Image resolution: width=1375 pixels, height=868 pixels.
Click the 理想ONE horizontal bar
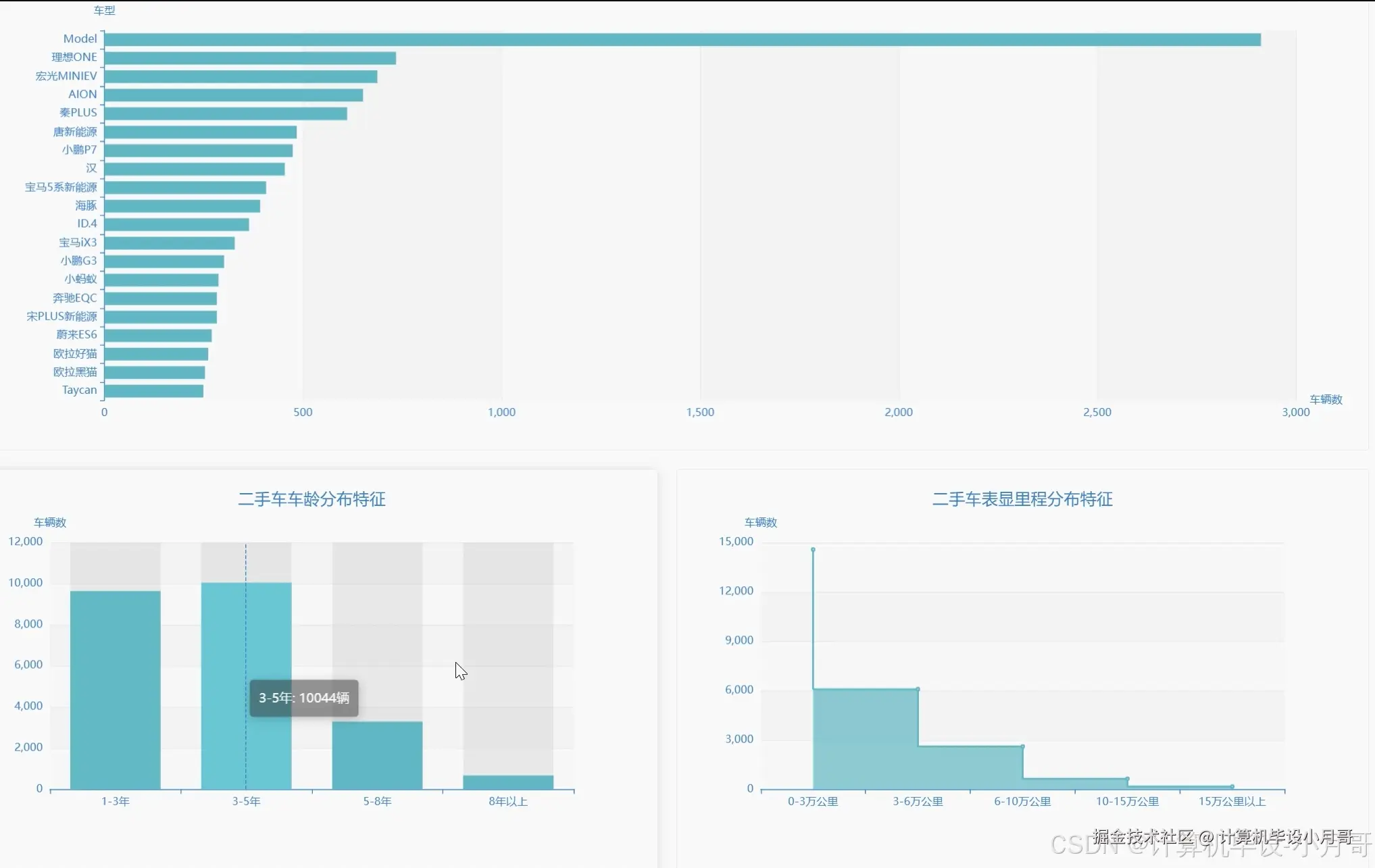(x=250, y=58)
